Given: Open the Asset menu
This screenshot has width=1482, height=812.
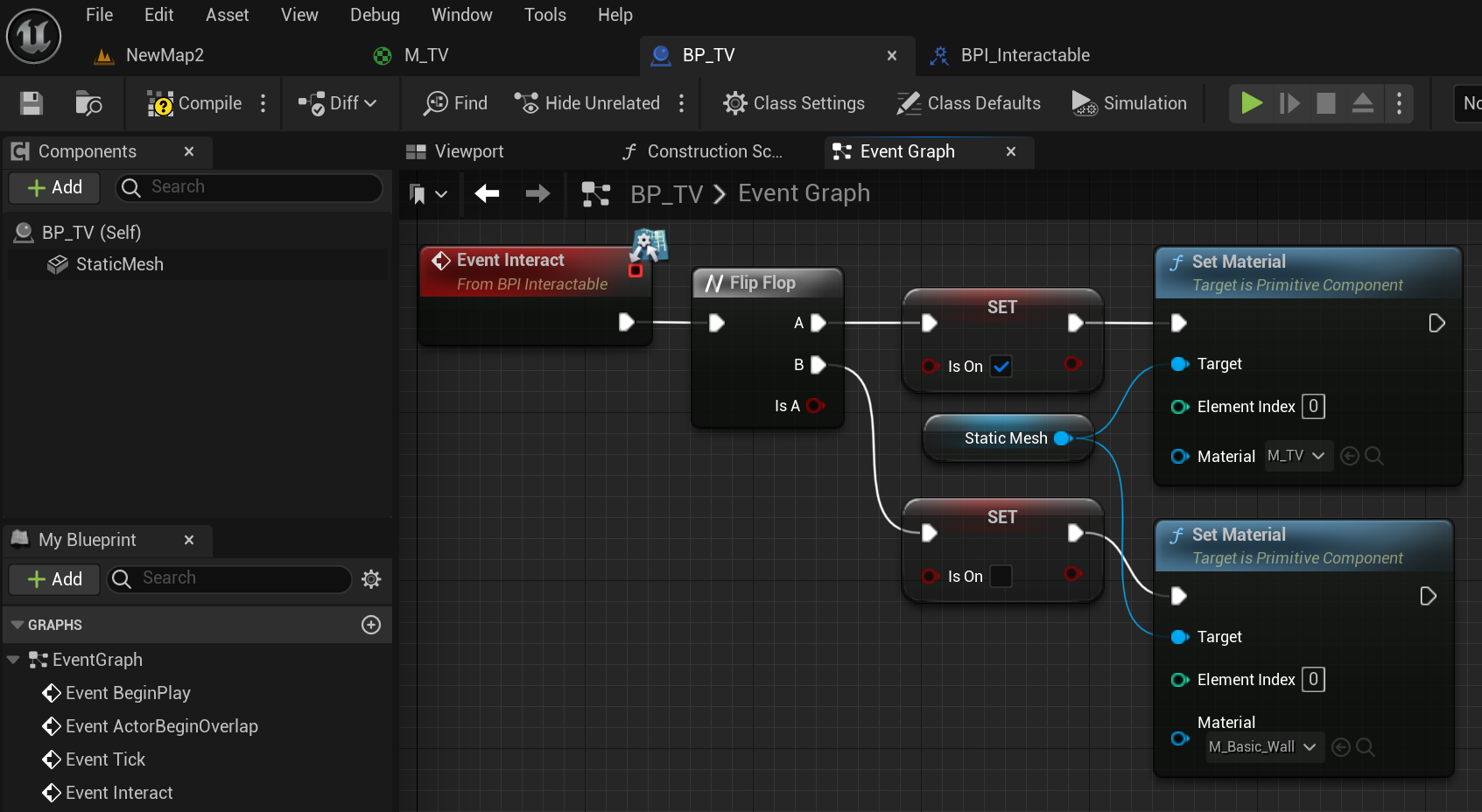Looking at the screenshot, I should pos(227,15).
